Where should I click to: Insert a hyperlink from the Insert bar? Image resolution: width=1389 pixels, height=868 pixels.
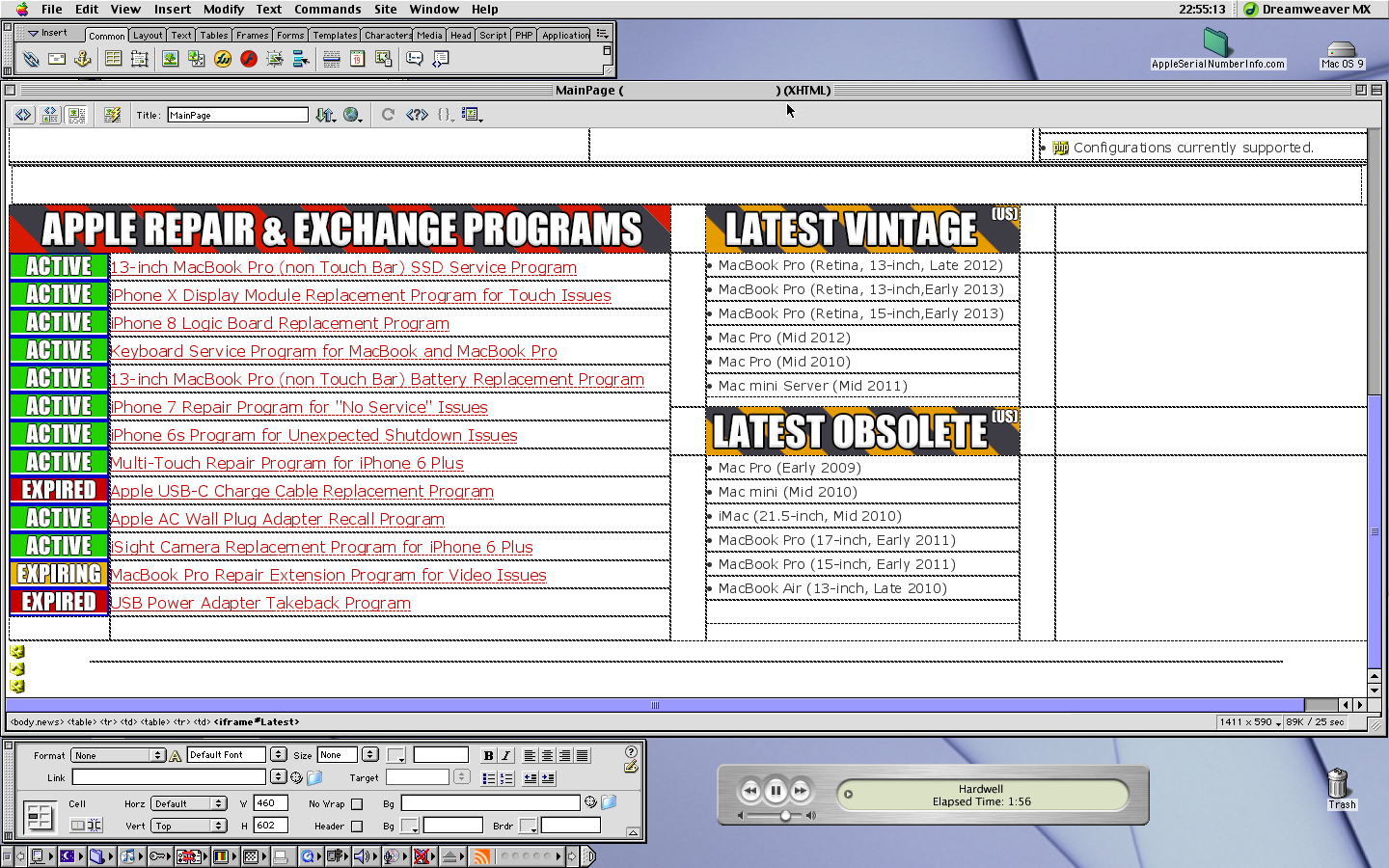click(31, 59)
